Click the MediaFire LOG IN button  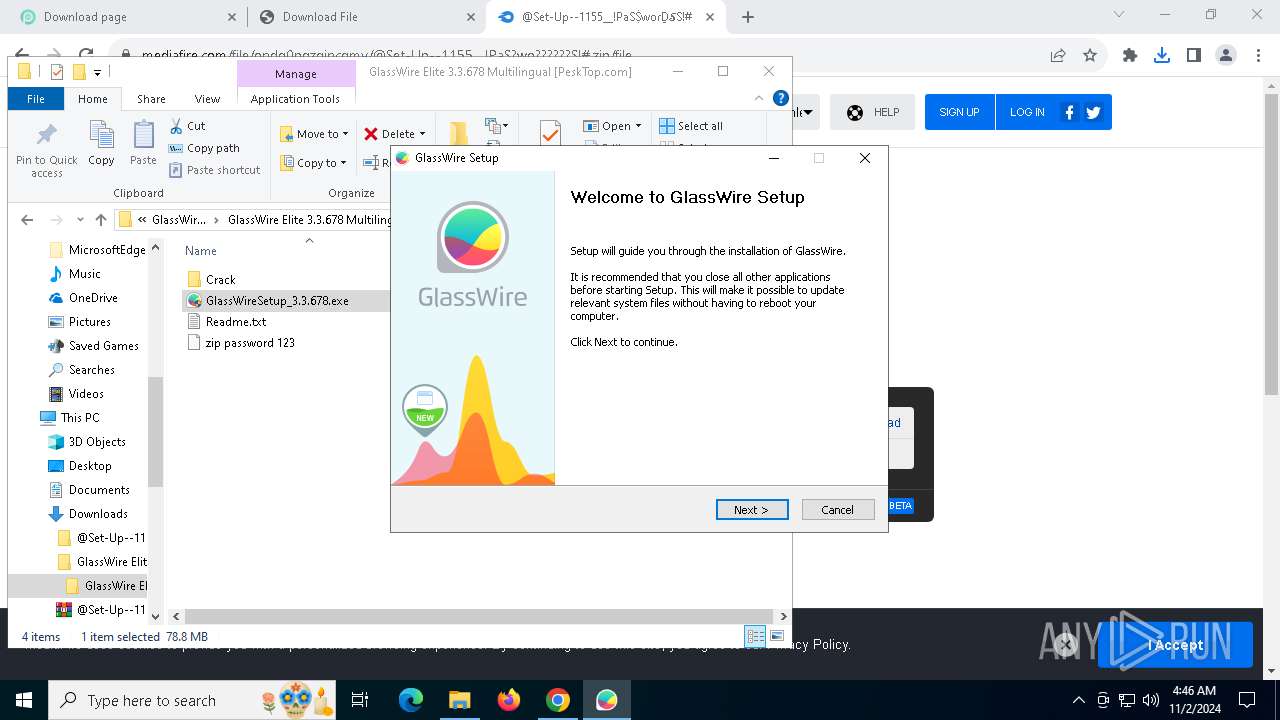[1027, 112]
